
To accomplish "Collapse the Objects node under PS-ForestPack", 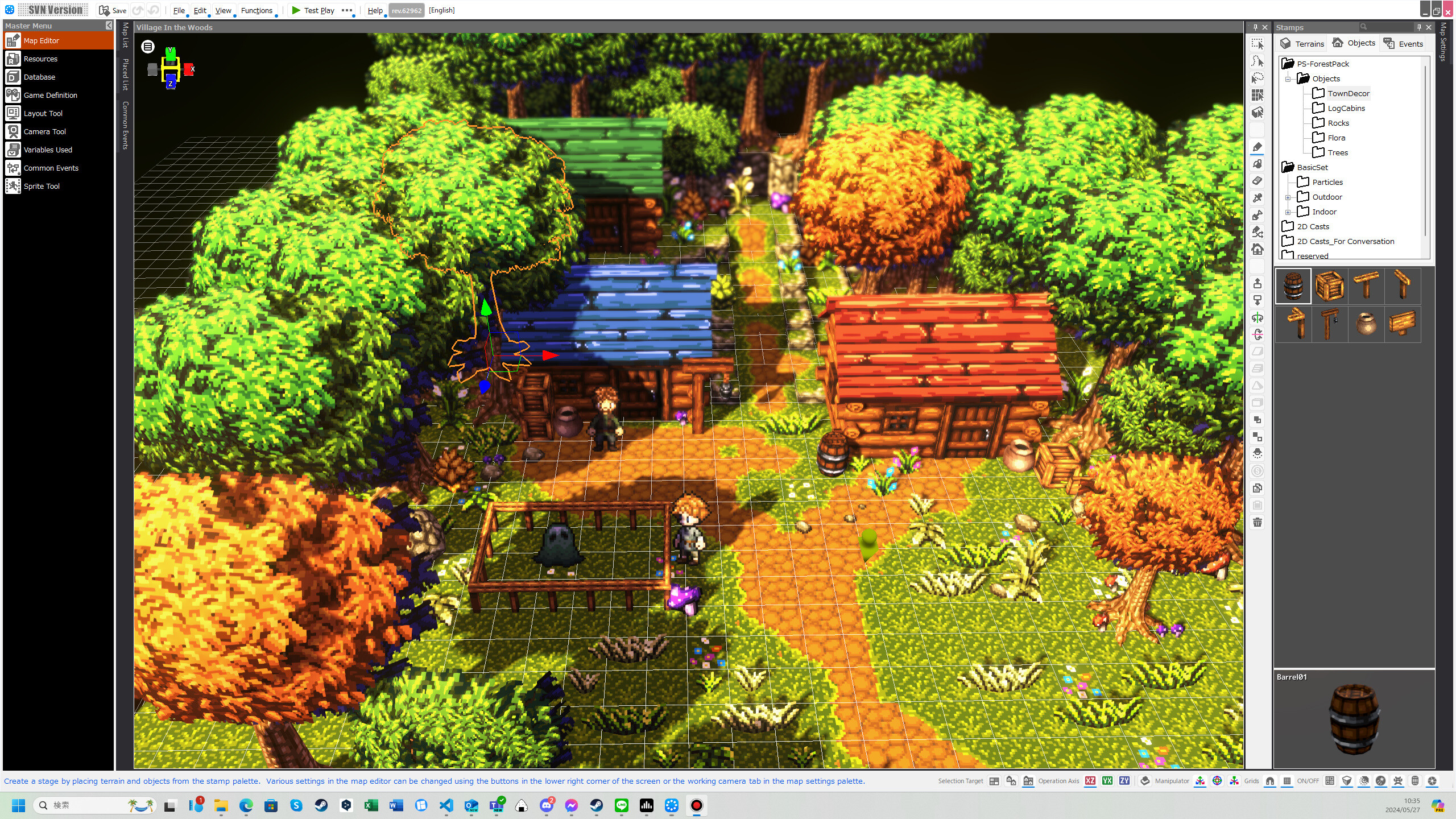I will pos(1288,78).
